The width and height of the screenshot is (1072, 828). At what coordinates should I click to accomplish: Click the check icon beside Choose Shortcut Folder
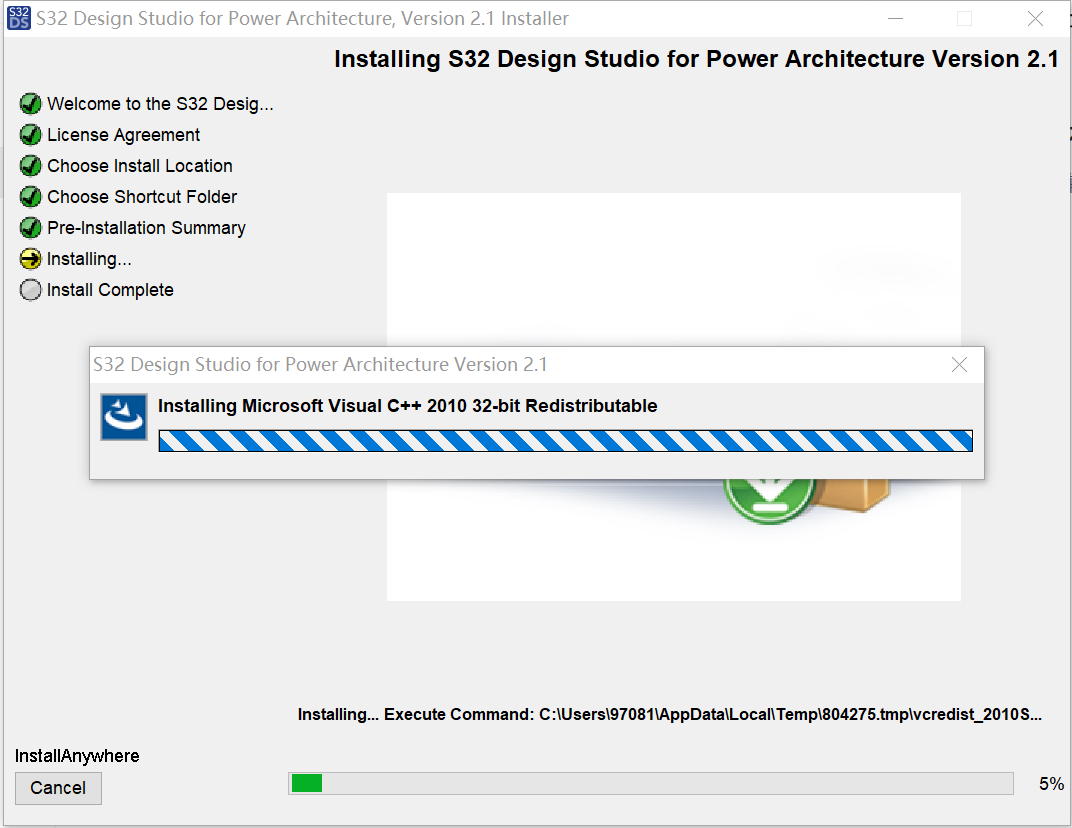pos(30,197)
